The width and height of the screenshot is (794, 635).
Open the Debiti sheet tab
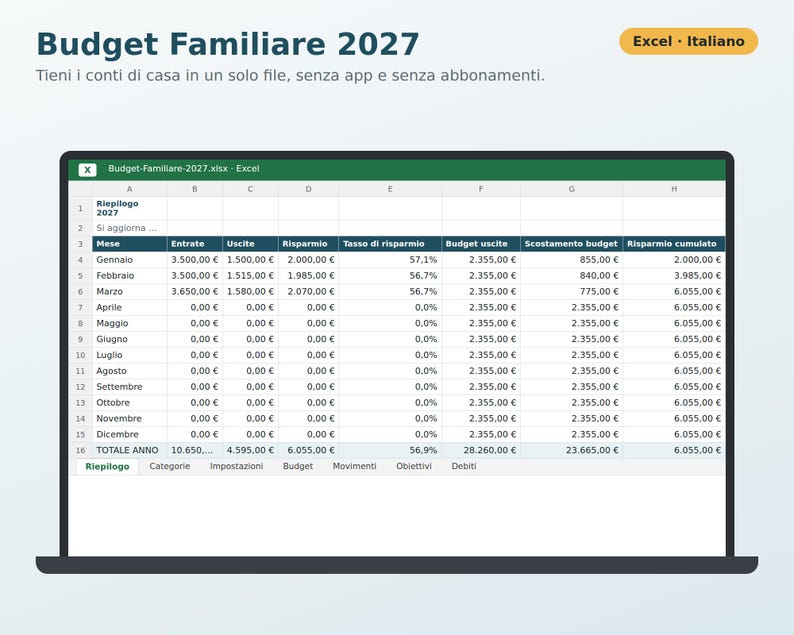tap(464, 466)
